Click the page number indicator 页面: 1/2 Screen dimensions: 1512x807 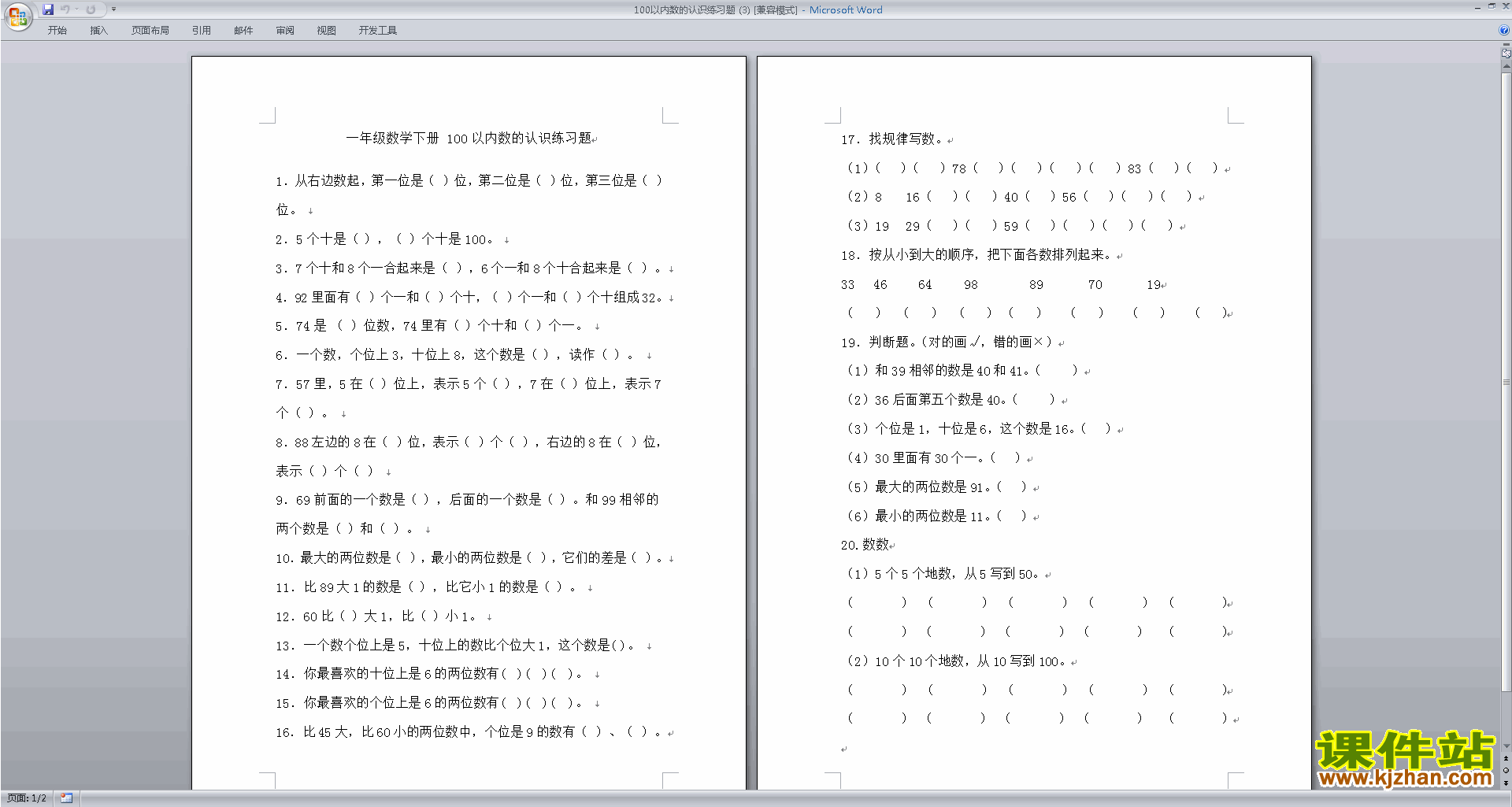[x=27, y=798]
